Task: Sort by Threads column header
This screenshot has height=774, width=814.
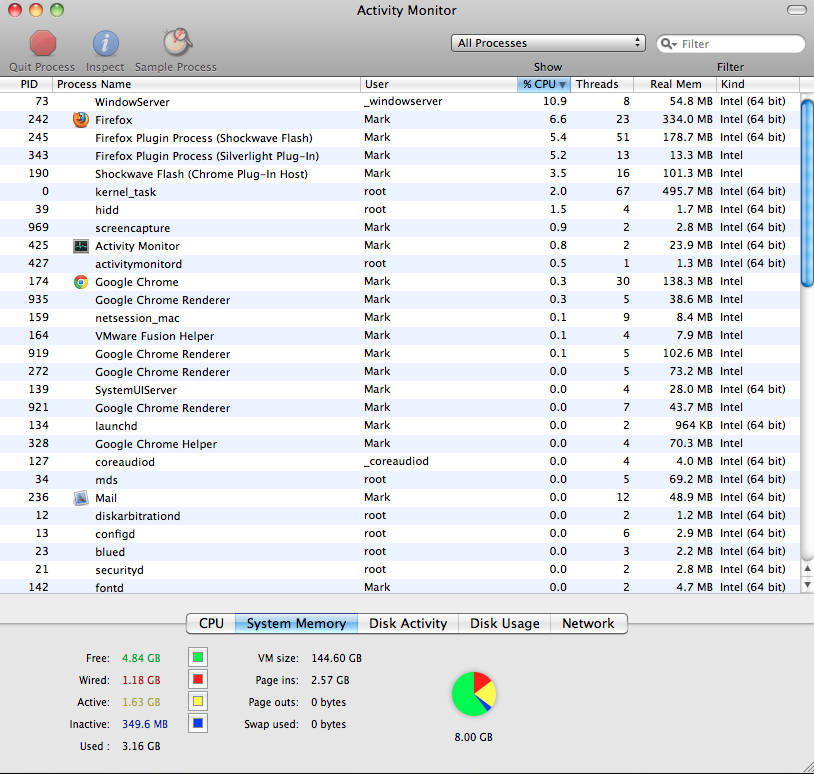Action: 602,84
